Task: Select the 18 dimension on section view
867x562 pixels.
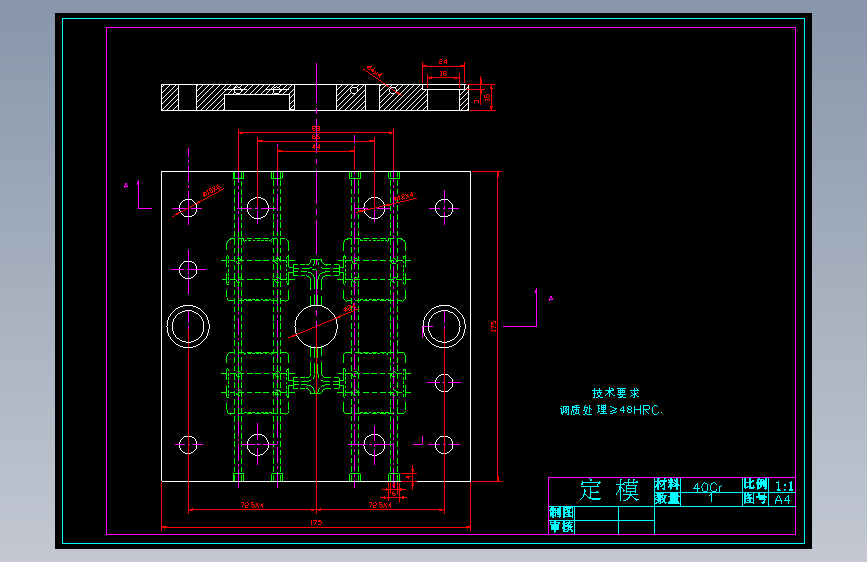Action: pyautogui.click(x=443, y=73)
